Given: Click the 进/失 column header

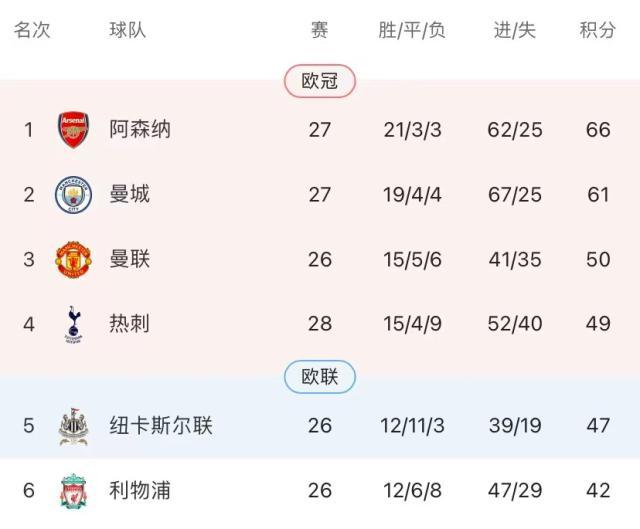Looking at the screenshot, I should (515, 30).
